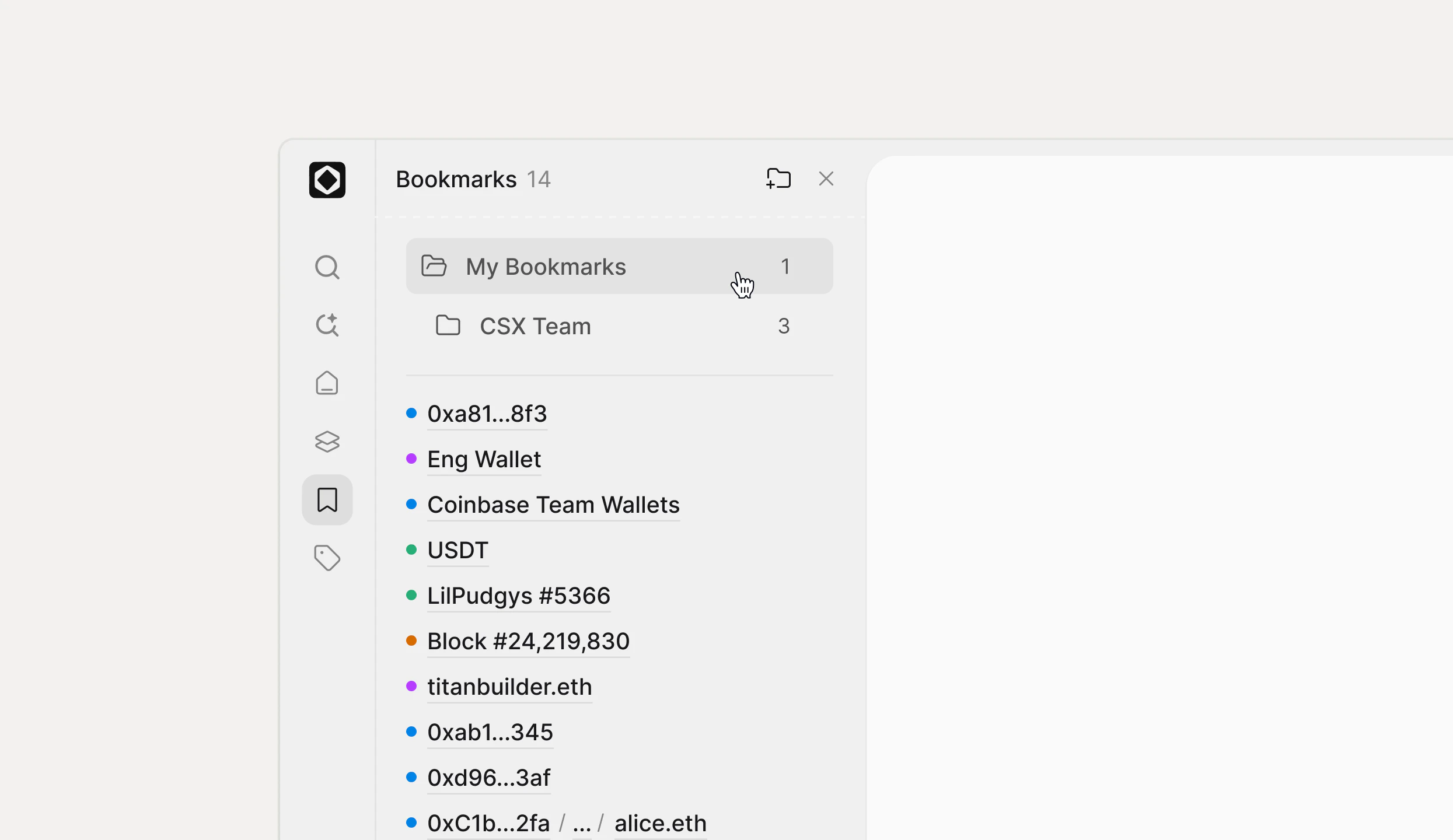Open the truncated breadcrumb beside alice.eth

tap(582, 823)
